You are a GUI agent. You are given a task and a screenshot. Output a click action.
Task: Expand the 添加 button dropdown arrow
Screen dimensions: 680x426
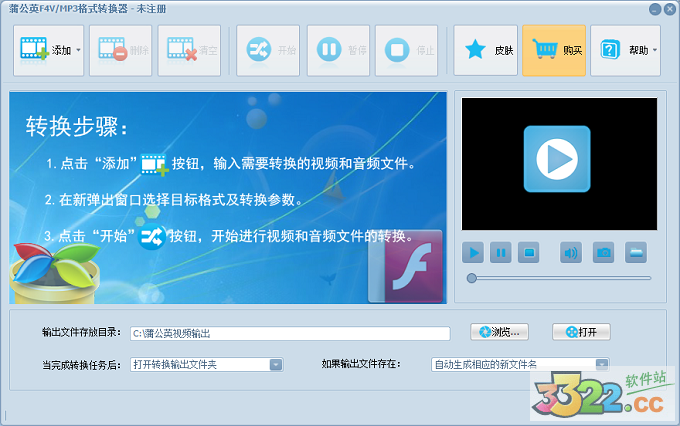pyautogui.click(x=78, y=50)
